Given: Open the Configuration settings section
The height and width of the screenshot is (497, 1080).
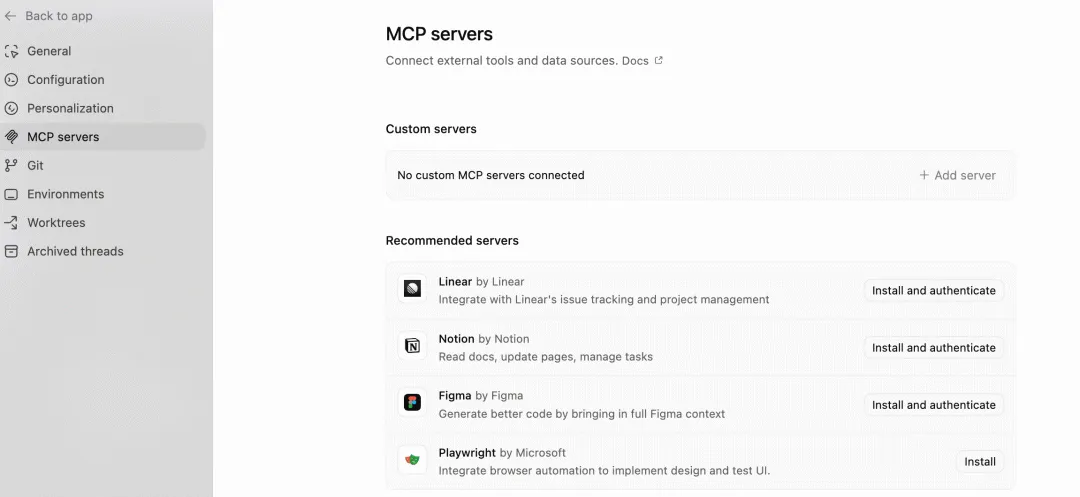Looking at the screenshot, I should click(65, 80).
